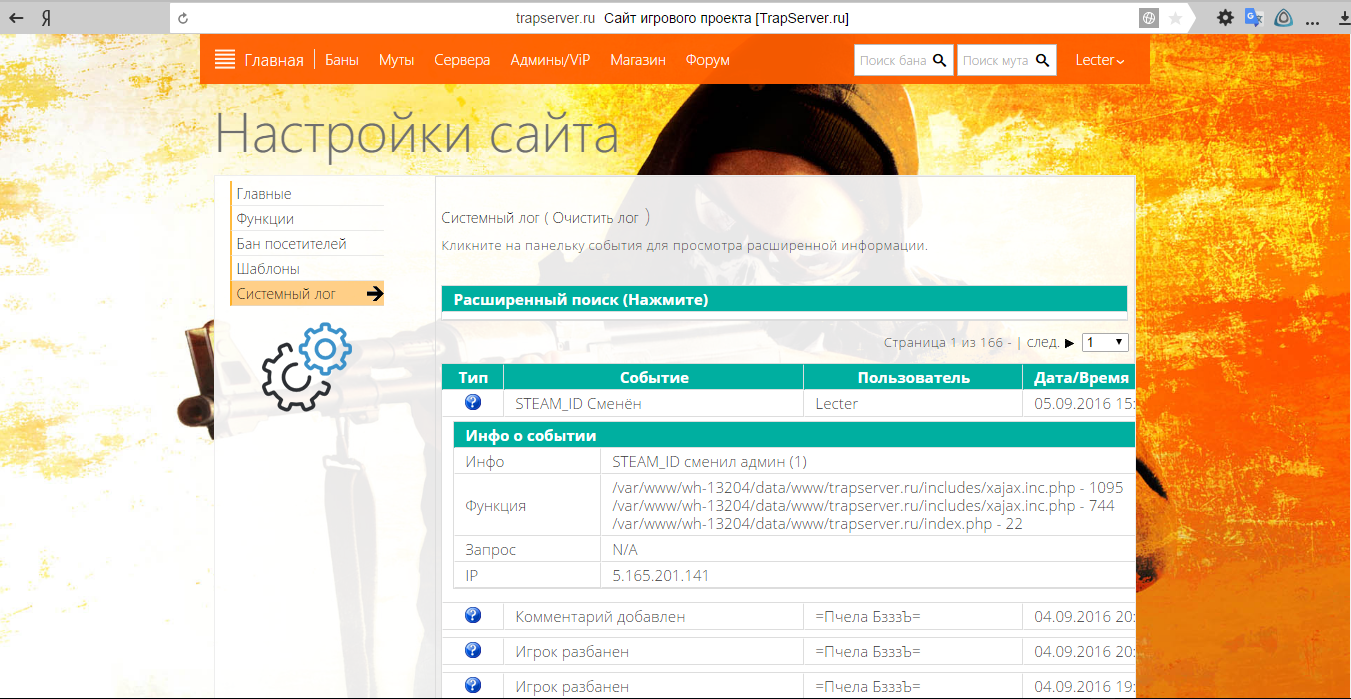Viewport: 1351px width, 699px height.
Task: Open the Баны menu item
Action: 342,60
